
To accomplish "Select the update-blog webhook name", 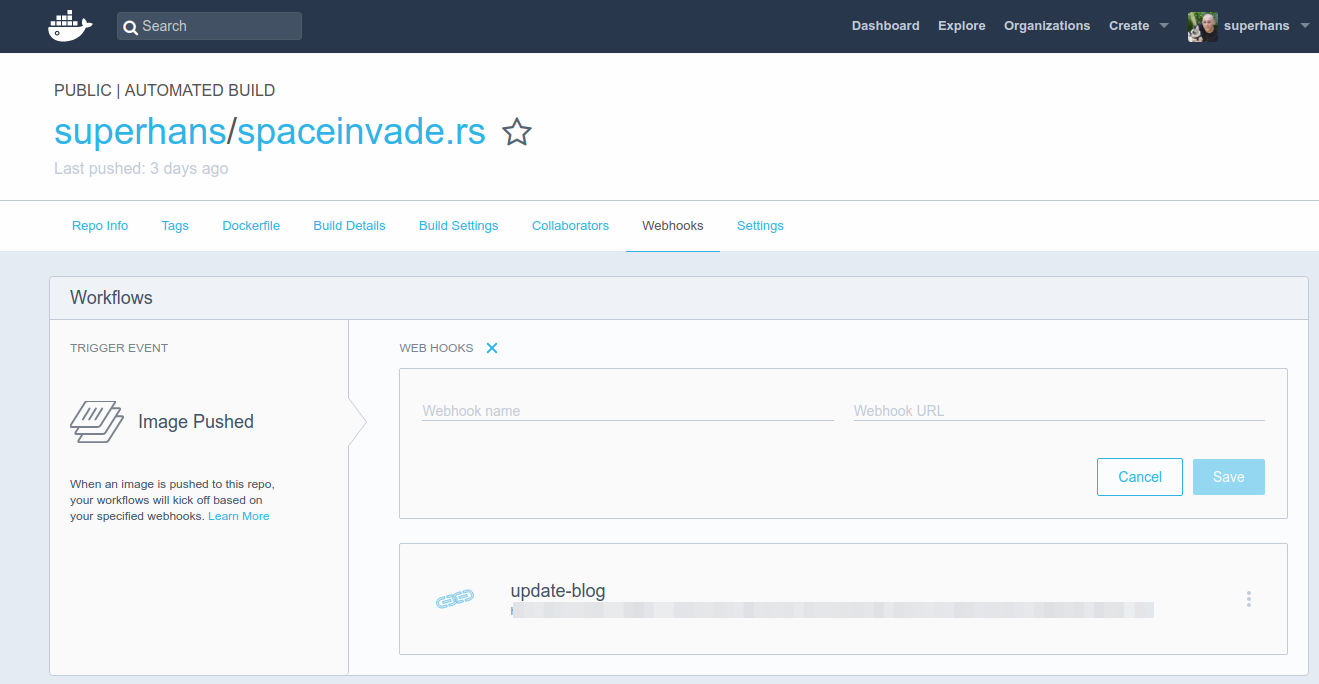I will click(x=558, y=591).
